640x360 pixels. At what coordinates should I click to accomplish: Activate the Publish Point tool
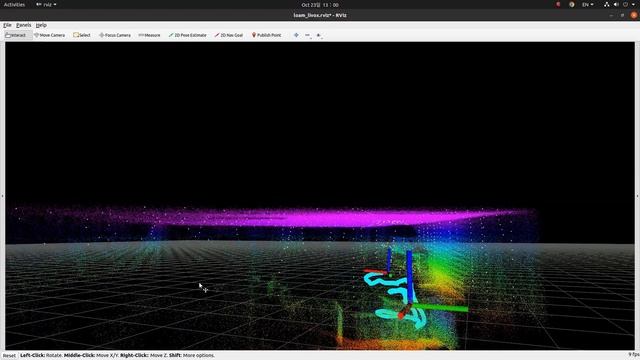click(x=266, y=35)
